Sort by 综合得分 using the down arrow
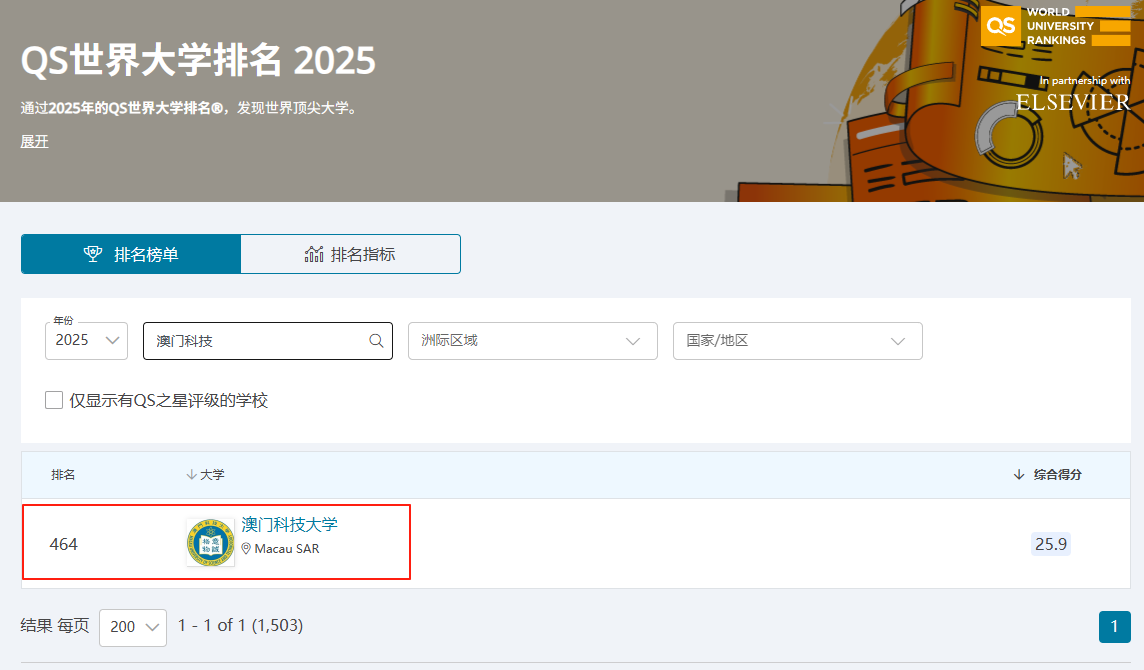The height and width of the screenshot is (670, 1144). (x=1019, y=475)
